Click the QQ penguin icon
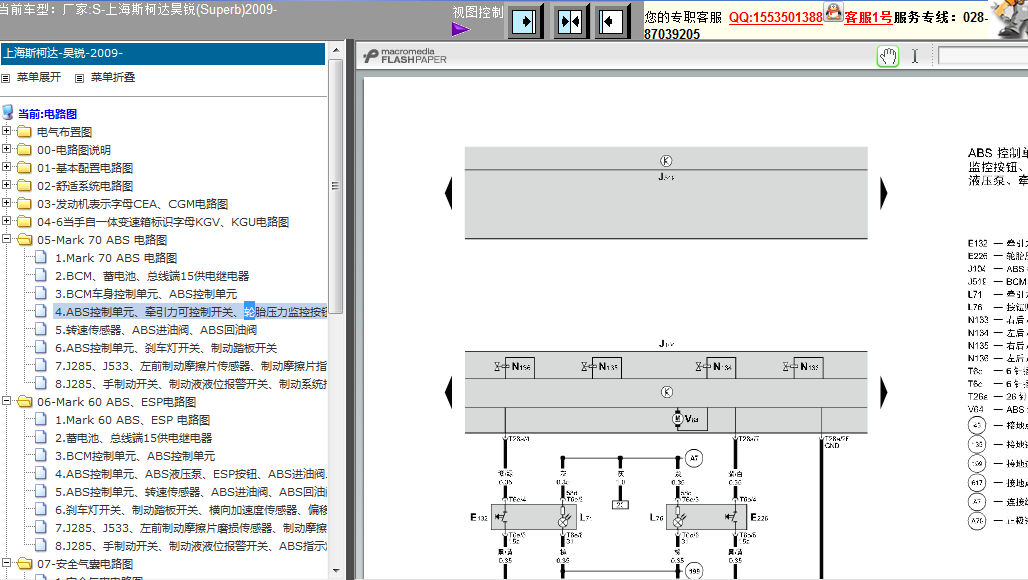 click(x=833, y=12)
